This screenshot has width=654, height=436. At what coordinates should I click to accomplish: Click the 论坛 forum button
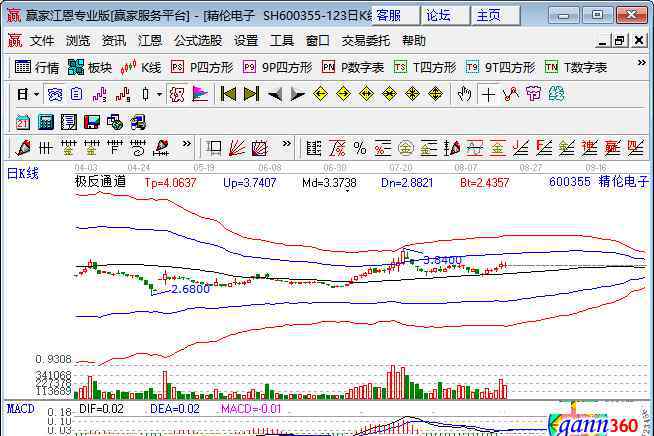[x=445, y=15]
